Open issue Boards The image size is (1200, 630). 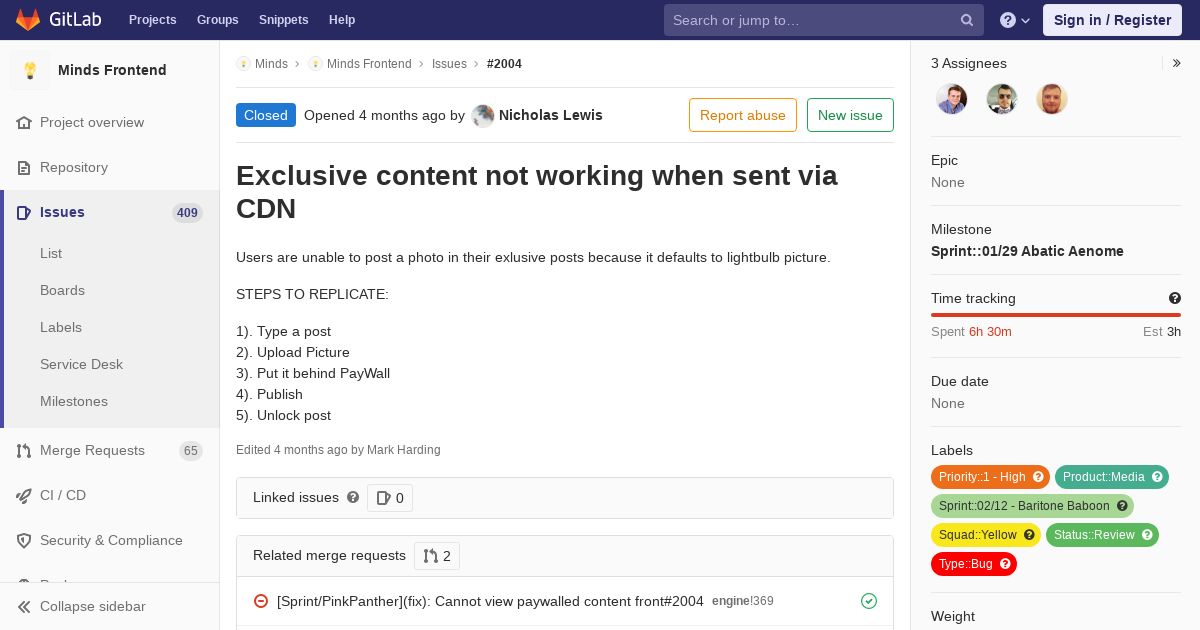coord(62,290)
